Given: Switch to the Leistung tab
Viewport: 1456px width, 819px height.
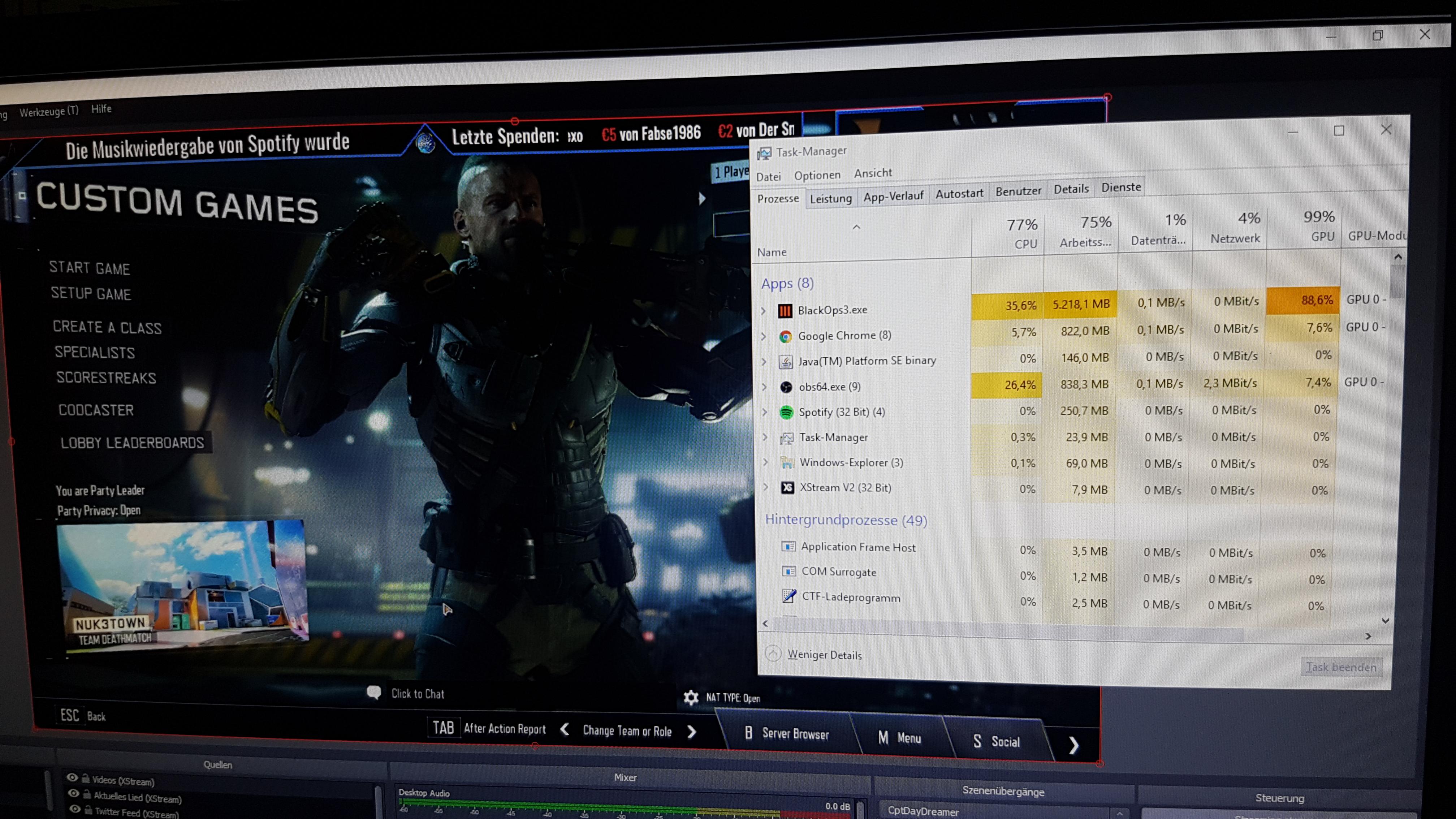Looking at the screenshot, I should coord(830,198).
